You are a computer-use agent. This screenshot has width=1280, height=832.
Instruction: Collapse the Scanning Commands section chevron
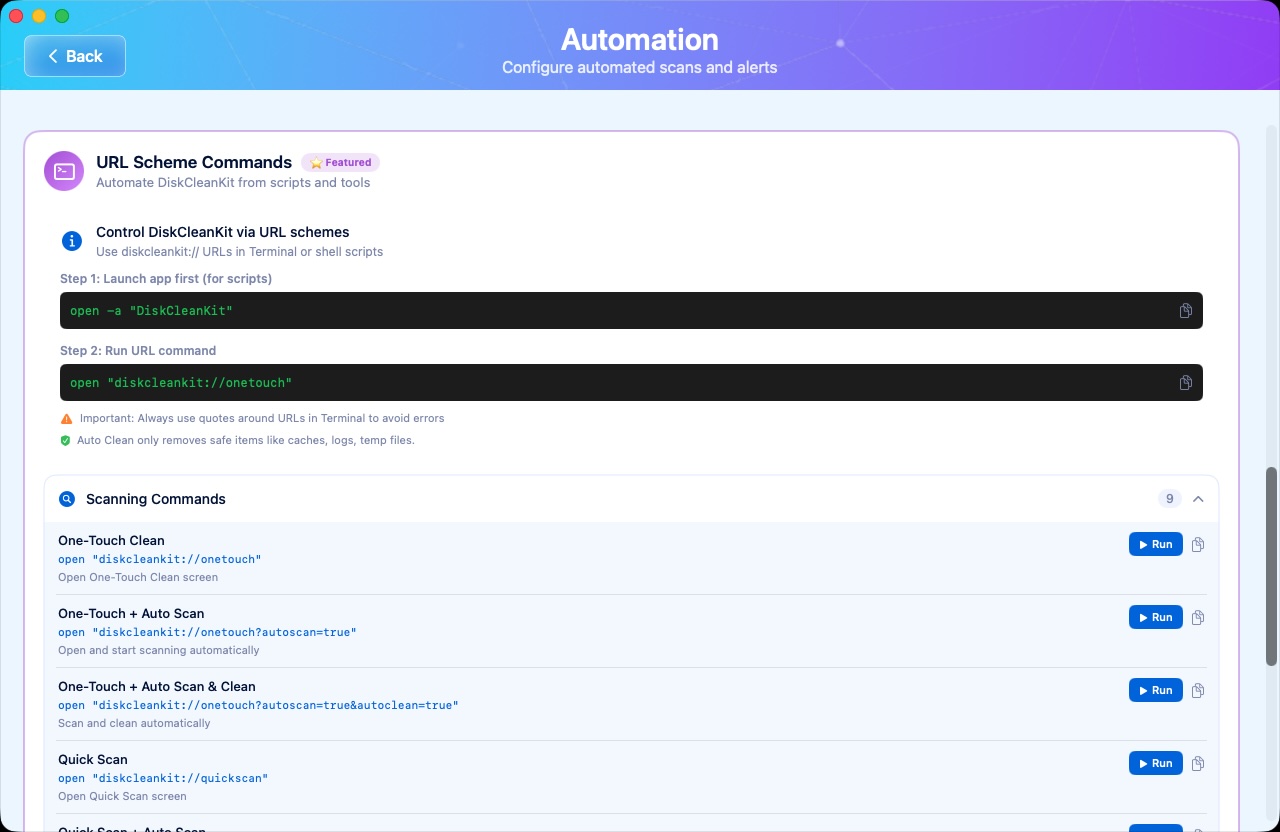[x=1198, y=499]
